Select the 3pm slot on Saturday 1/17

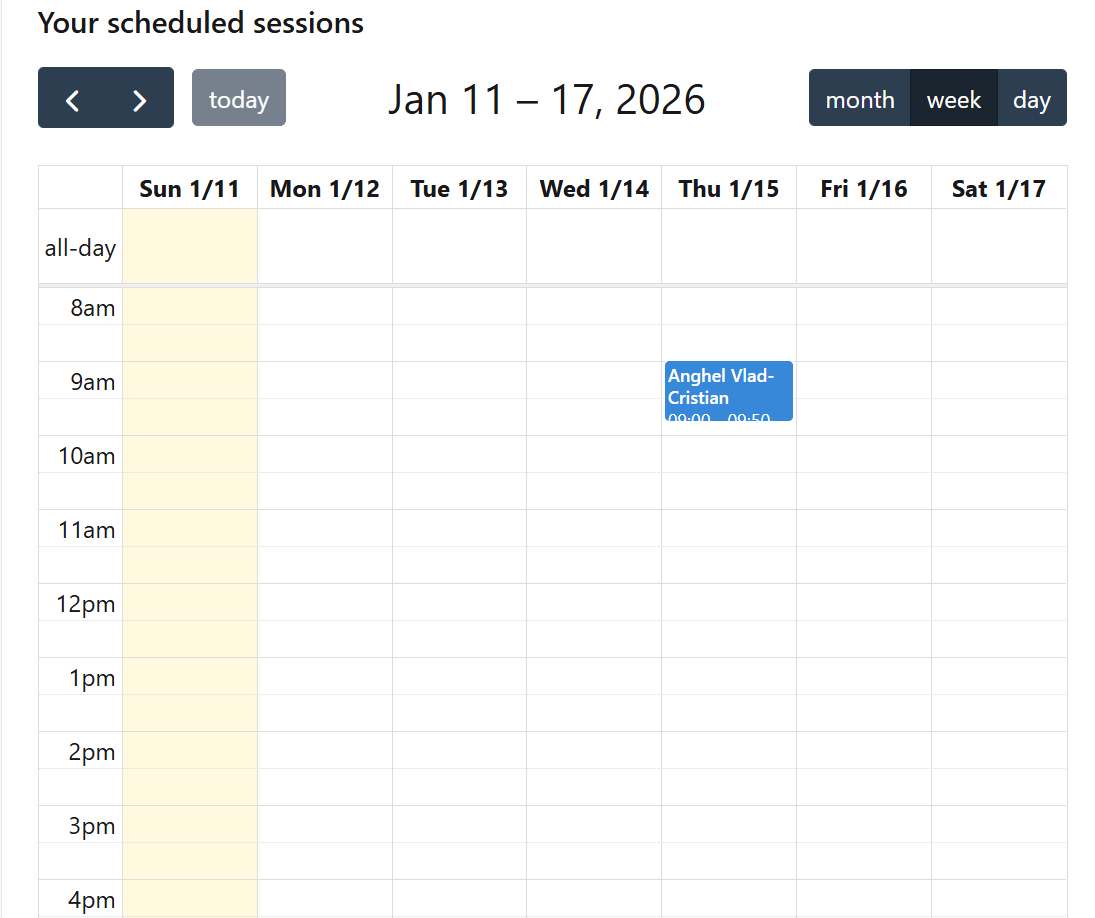999,825
